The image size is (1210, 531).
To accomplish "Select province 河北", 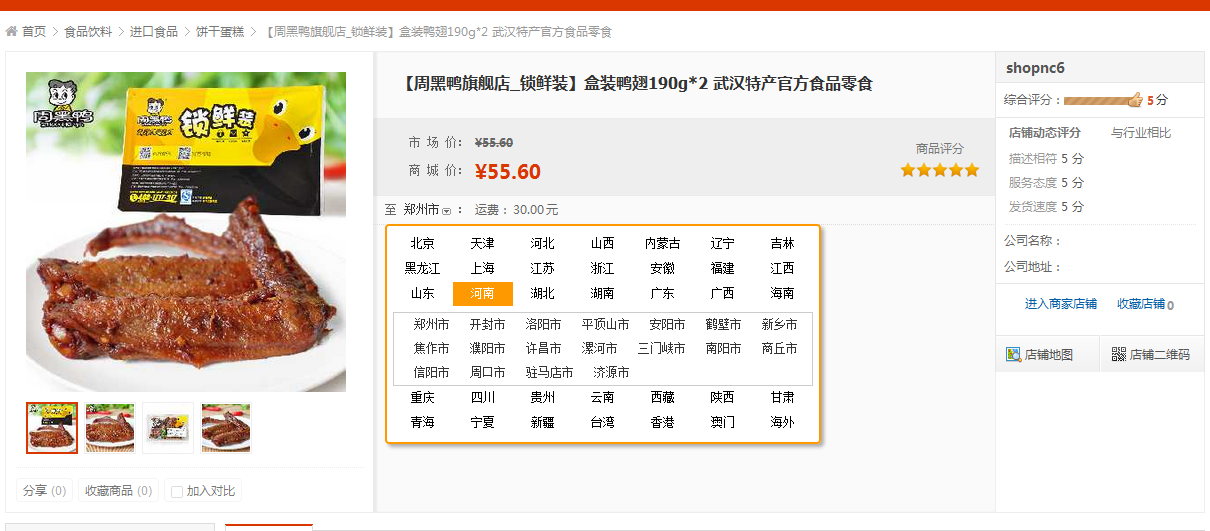I will pyautogui.click(x=542, y=243).
